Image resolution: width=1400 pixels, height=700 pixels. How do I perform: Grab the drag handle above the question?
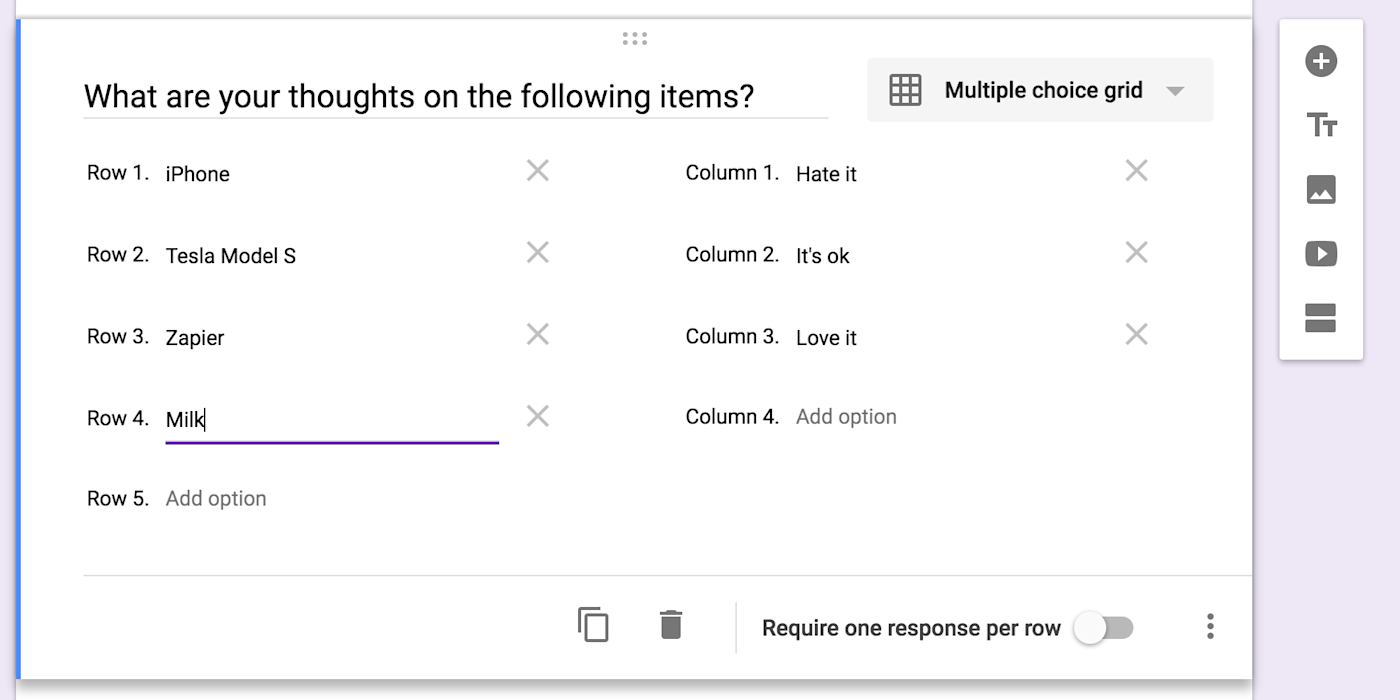635,39
